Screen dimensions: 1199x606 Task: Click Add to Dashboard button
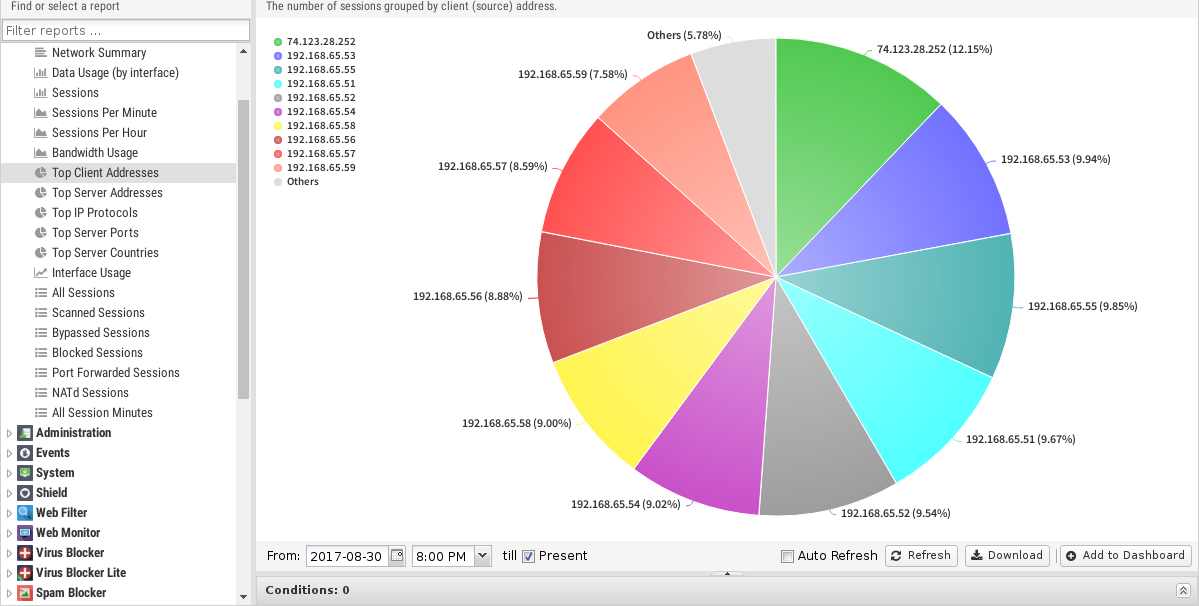tap(1125, 556)
